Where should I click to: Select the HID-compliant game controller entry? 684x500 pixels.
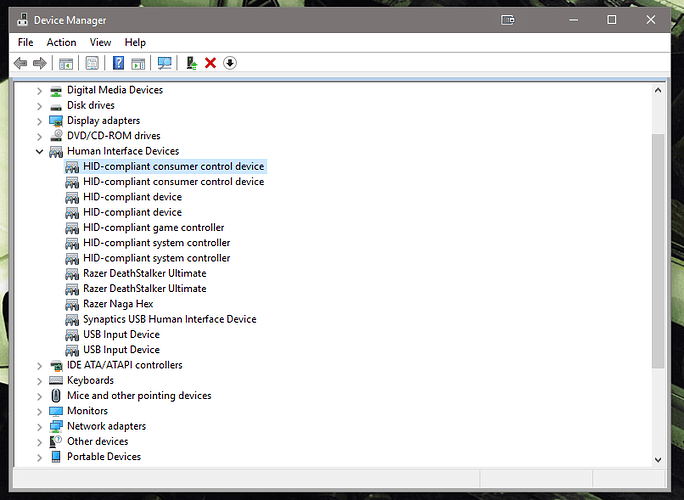[x=153, y=227]
